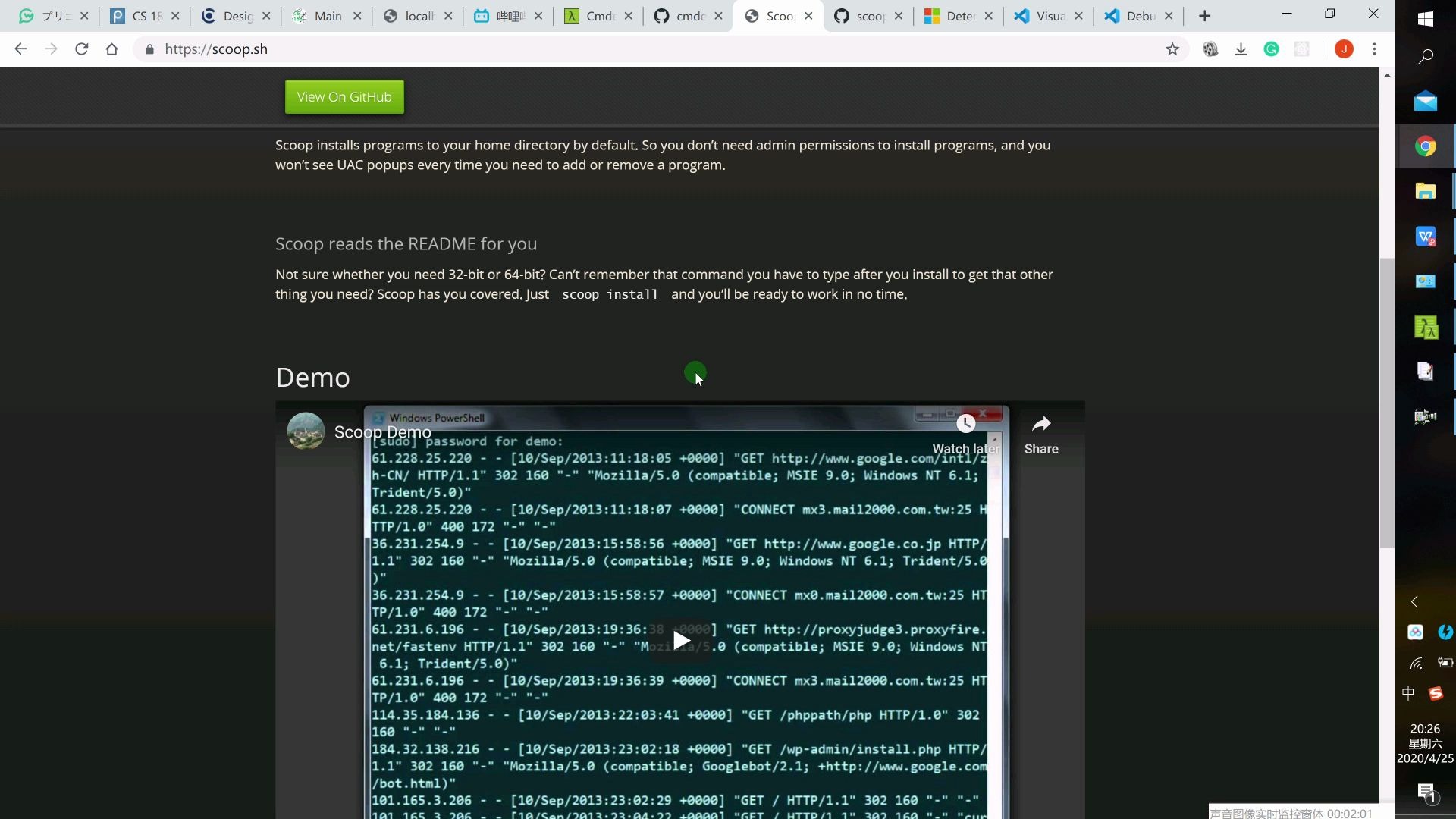Open the Chrome profile avatar J
This screenshot has width=1456, height=819.
point(1344,49)
